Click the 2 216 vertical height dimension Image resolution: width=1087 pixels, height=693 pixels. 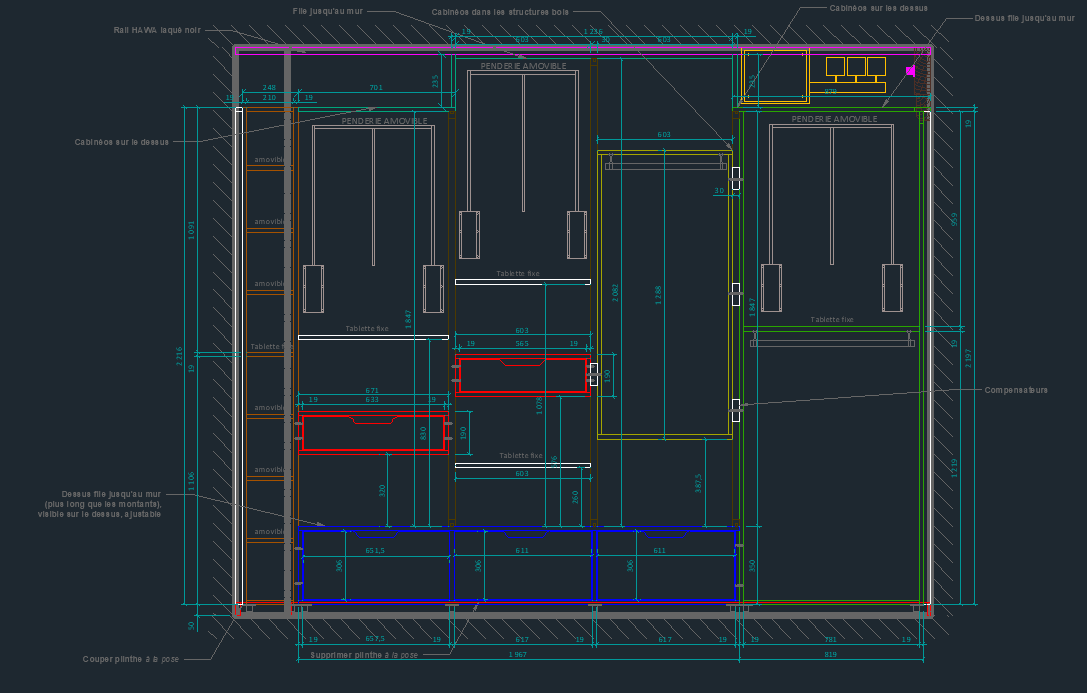pyautogui.click(x=180, y=357)
